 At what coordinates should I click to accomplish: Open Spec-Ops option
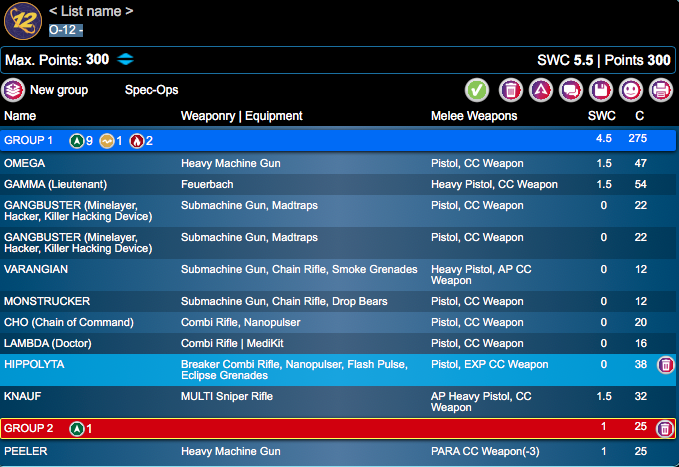[x=152, y=90]
